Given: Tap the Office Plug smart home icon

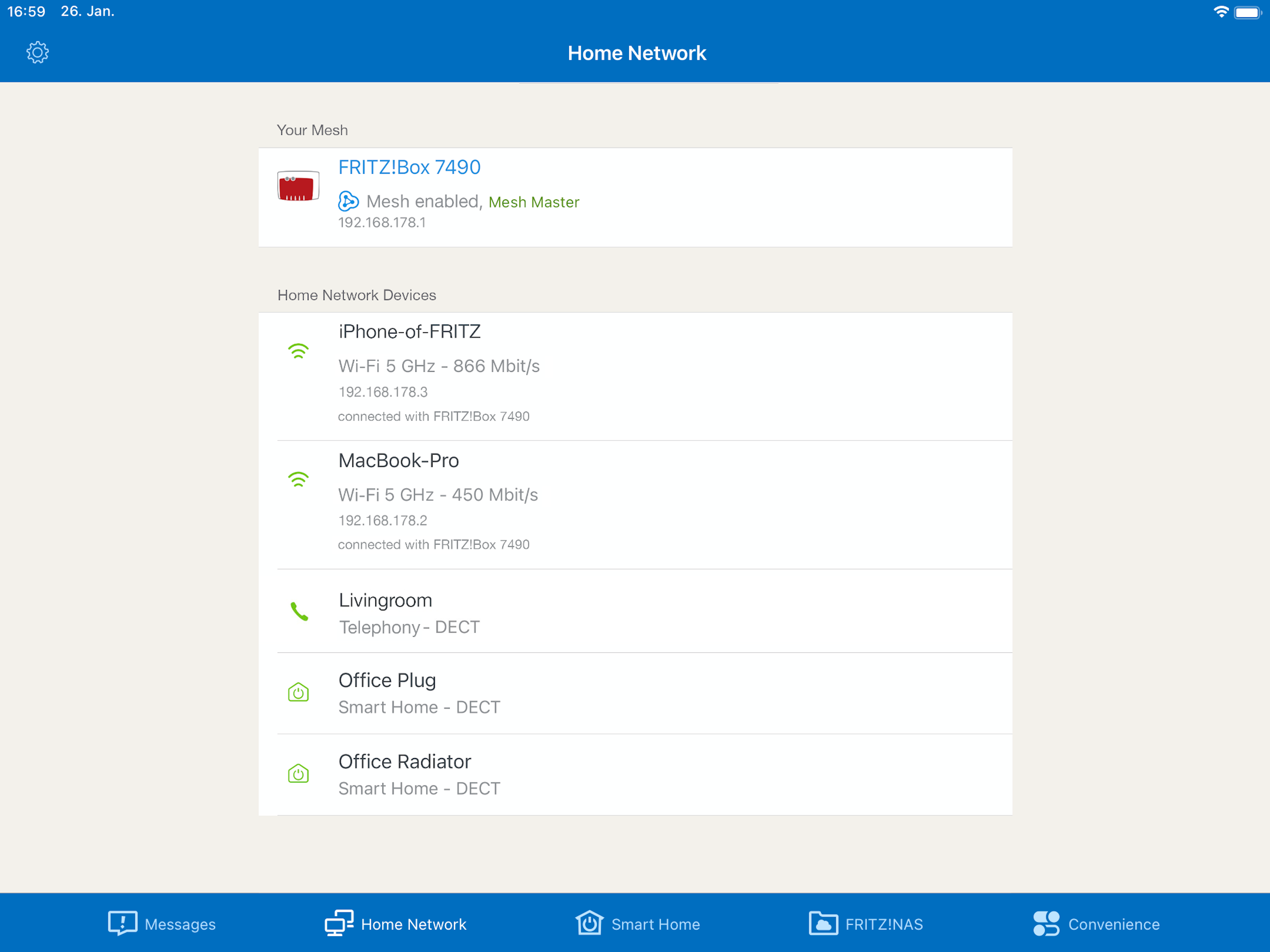Looking at the screenshot, I should [x=298, y=693].
